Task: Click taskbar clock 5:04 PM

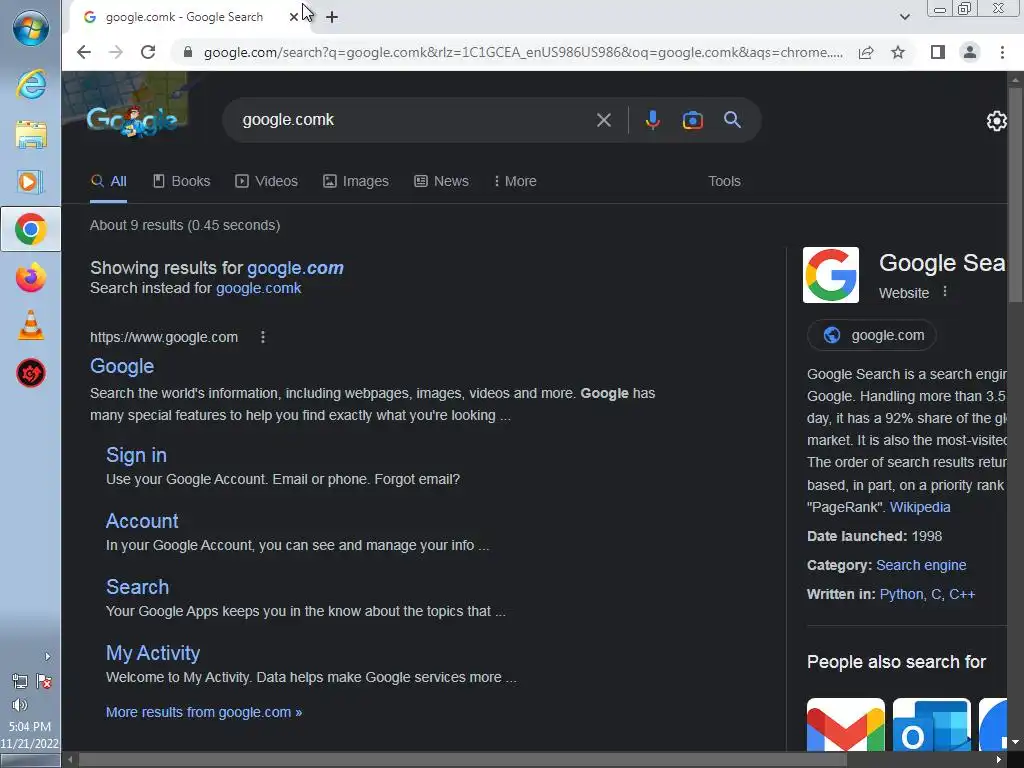Action: pos(30,727)
